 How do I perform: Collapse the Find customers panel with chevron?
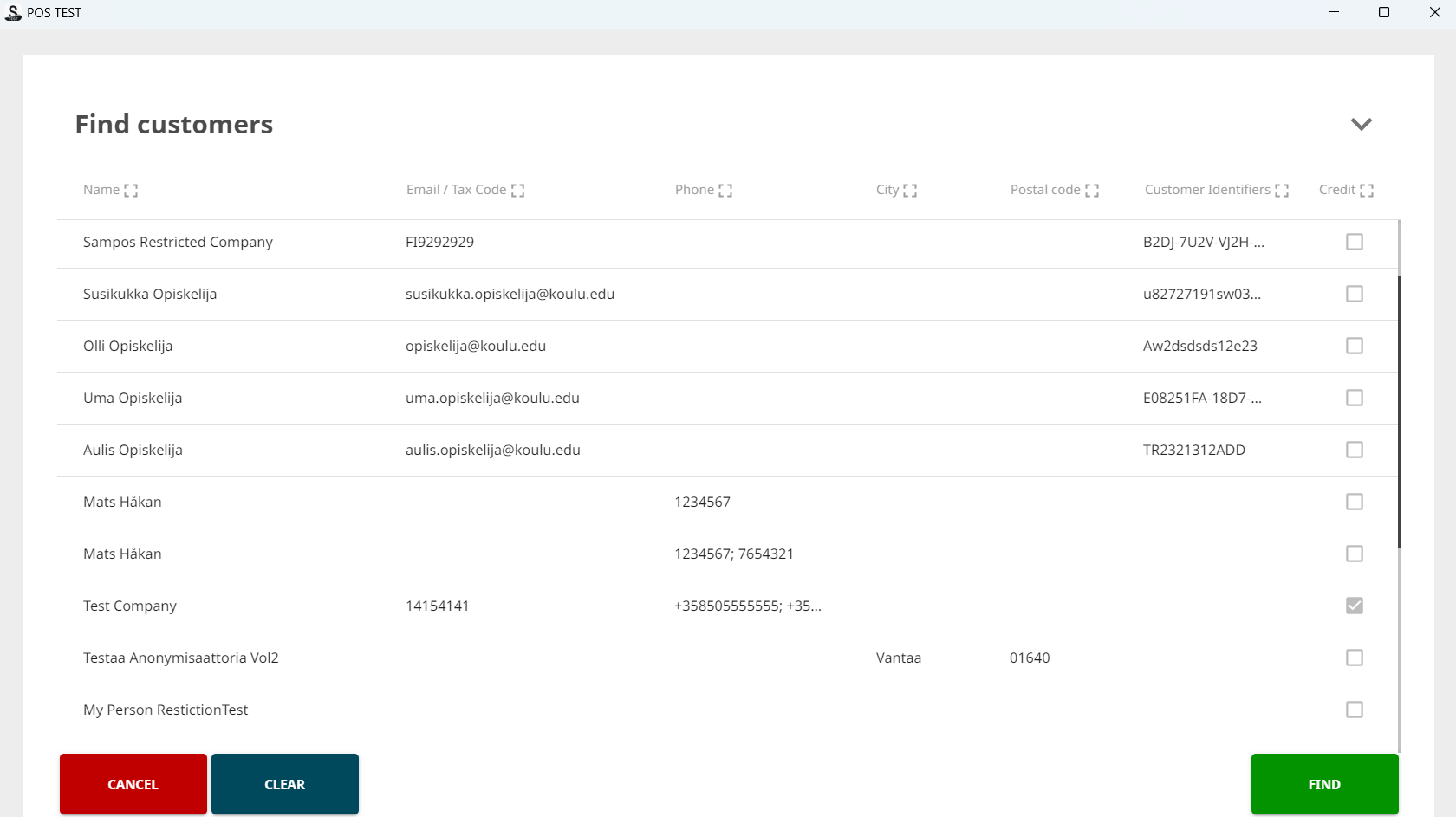point(1361,124)
